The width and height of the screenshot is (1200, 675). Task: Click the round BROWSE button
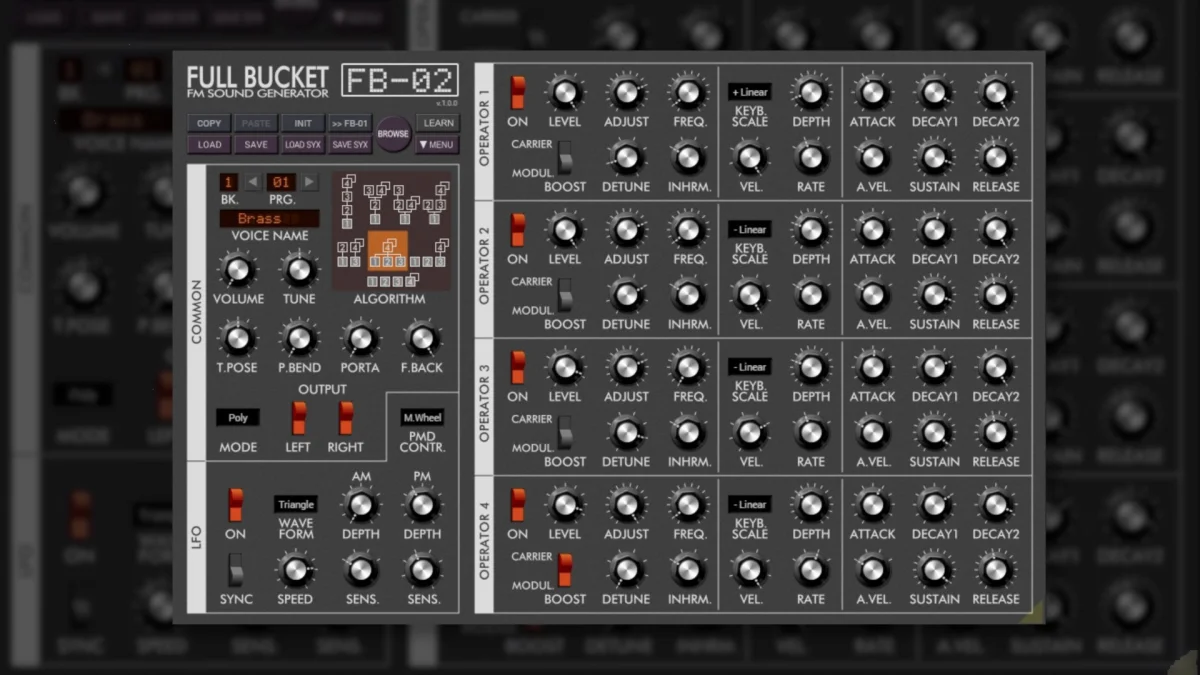coord(393,133)
